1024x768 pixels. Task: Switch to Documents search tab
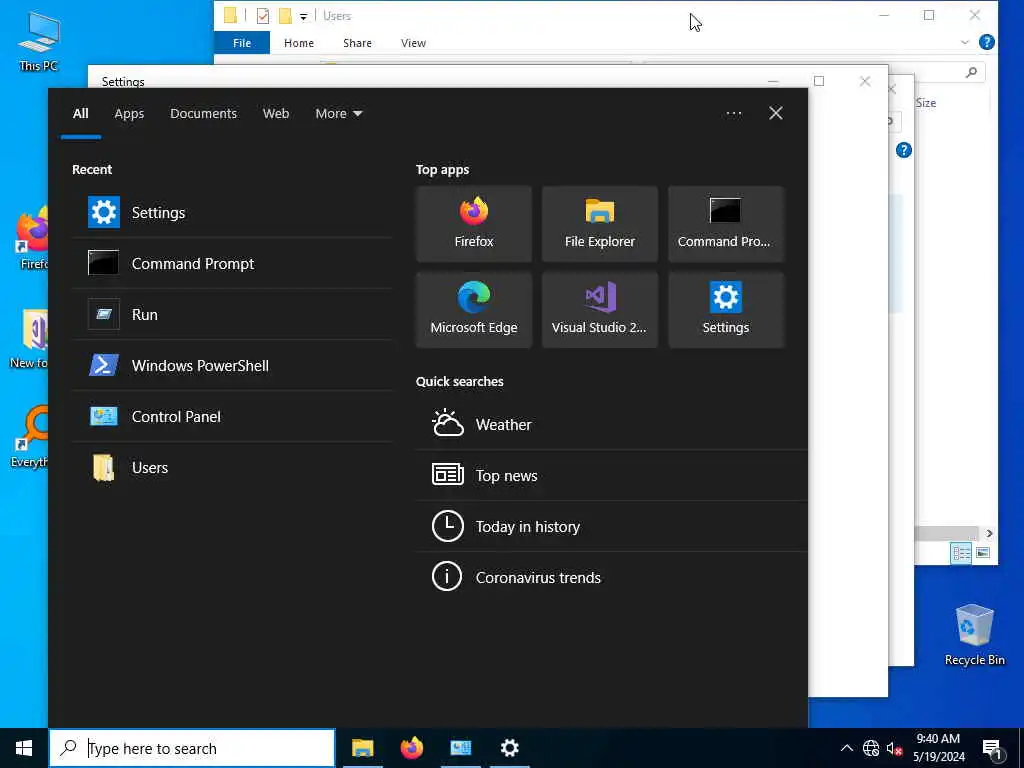[x=203, y=114]
